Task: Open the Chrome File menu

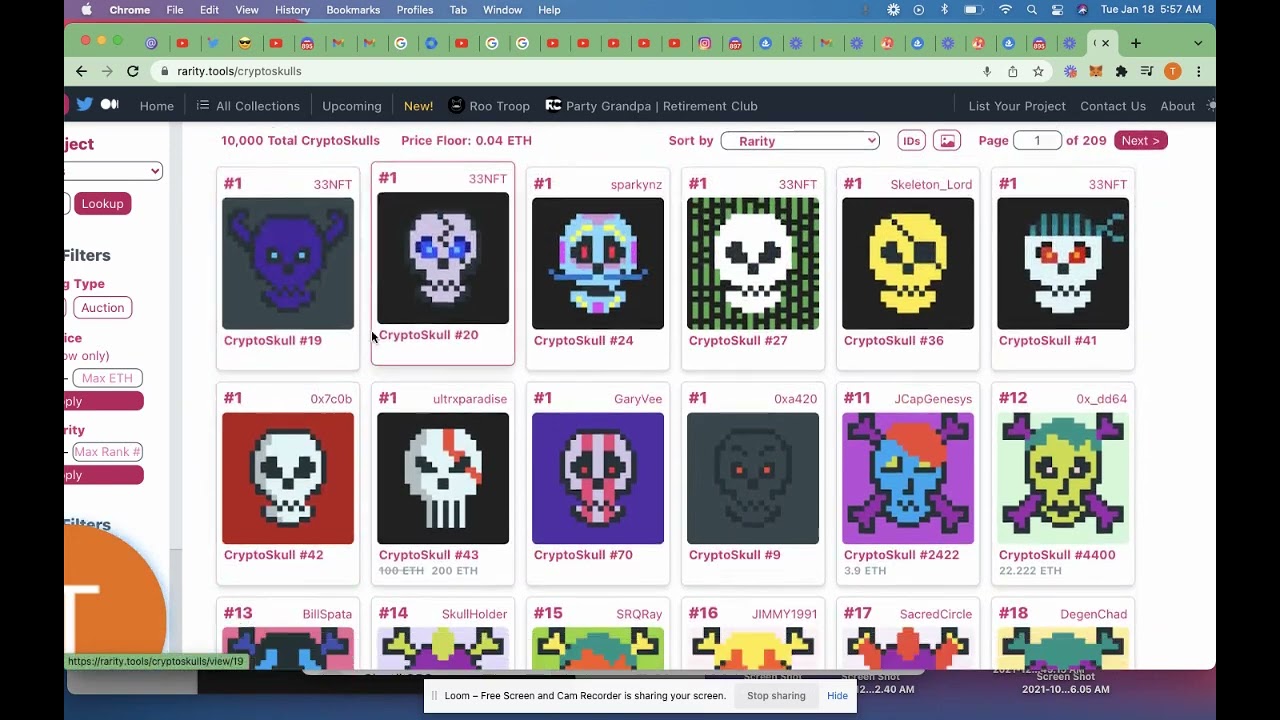Action: pyautogui.click(x=175, y=10)
